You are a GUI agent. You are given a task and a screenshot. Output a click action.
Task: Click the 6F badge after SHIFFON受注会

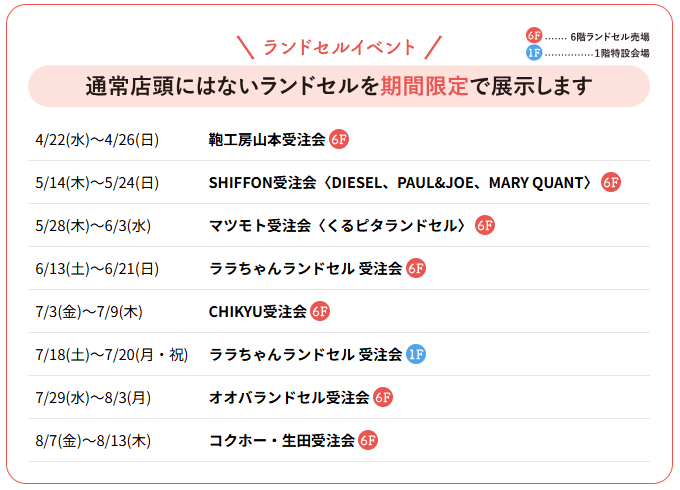(x=611, y=182)
